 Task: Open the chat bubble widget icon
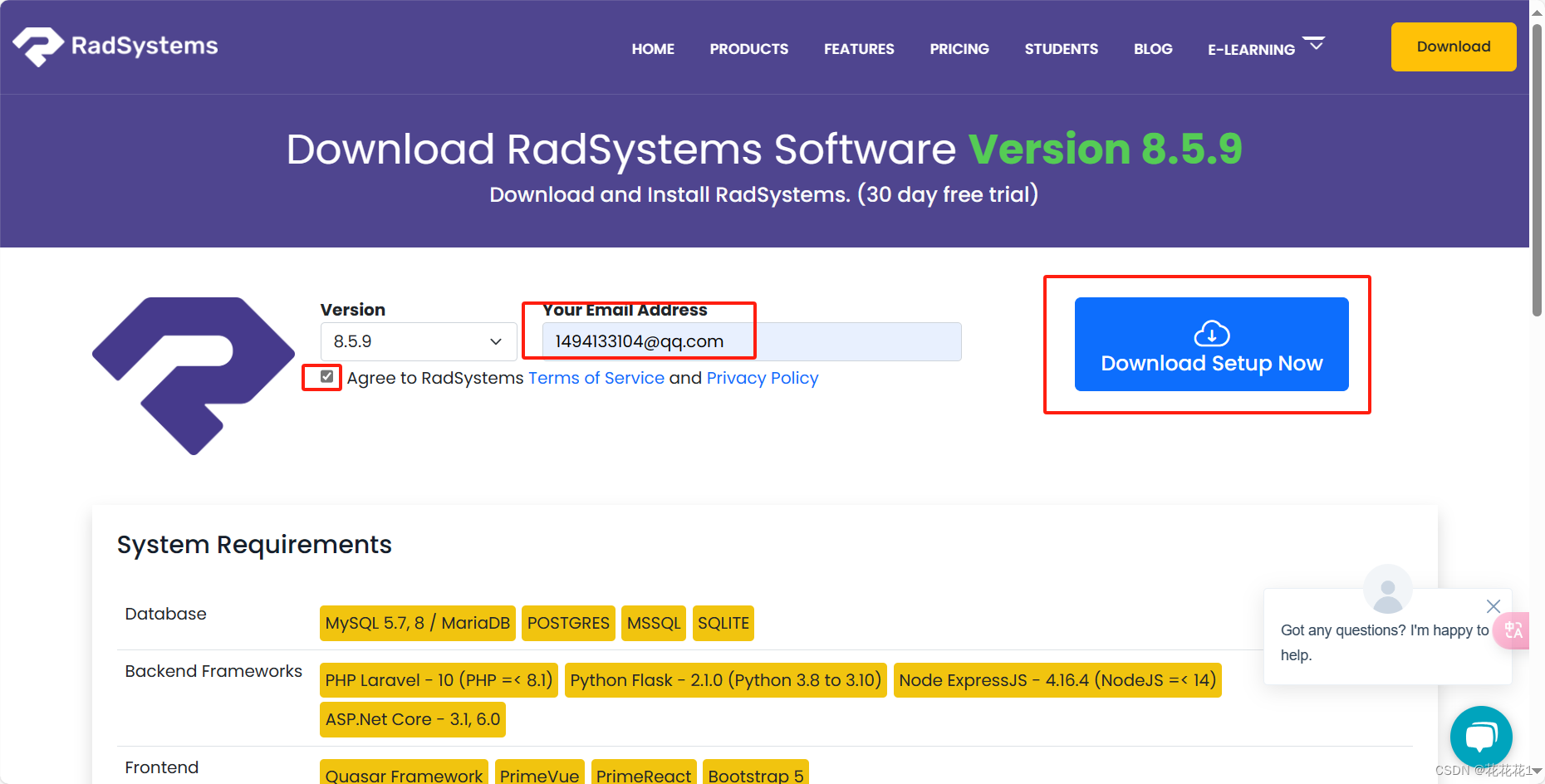[1481, 737]
